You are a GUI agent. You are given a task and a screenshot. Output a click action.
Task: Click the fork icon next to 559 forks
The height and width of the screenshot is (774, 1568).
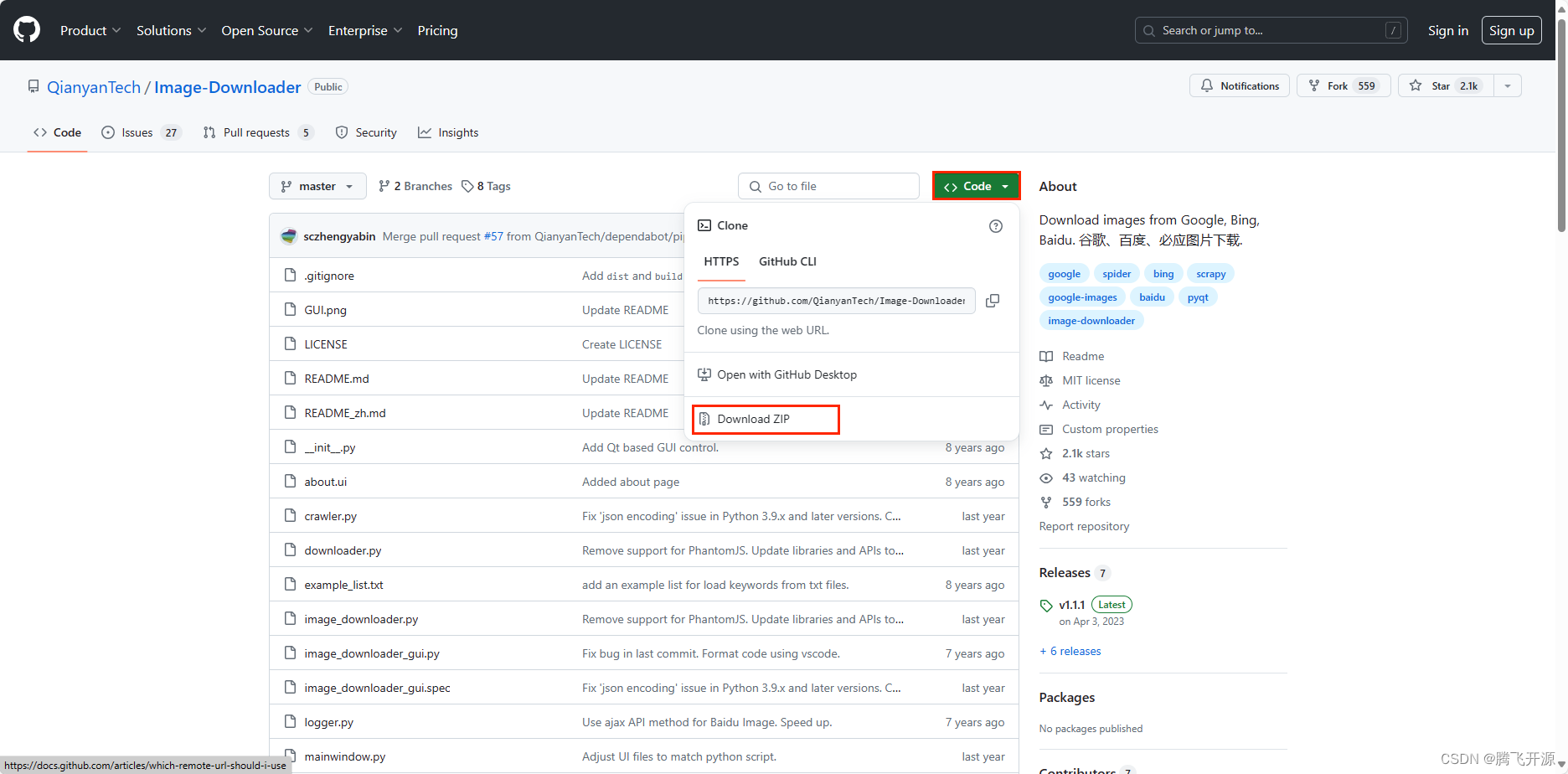(x=1046, y=502)
